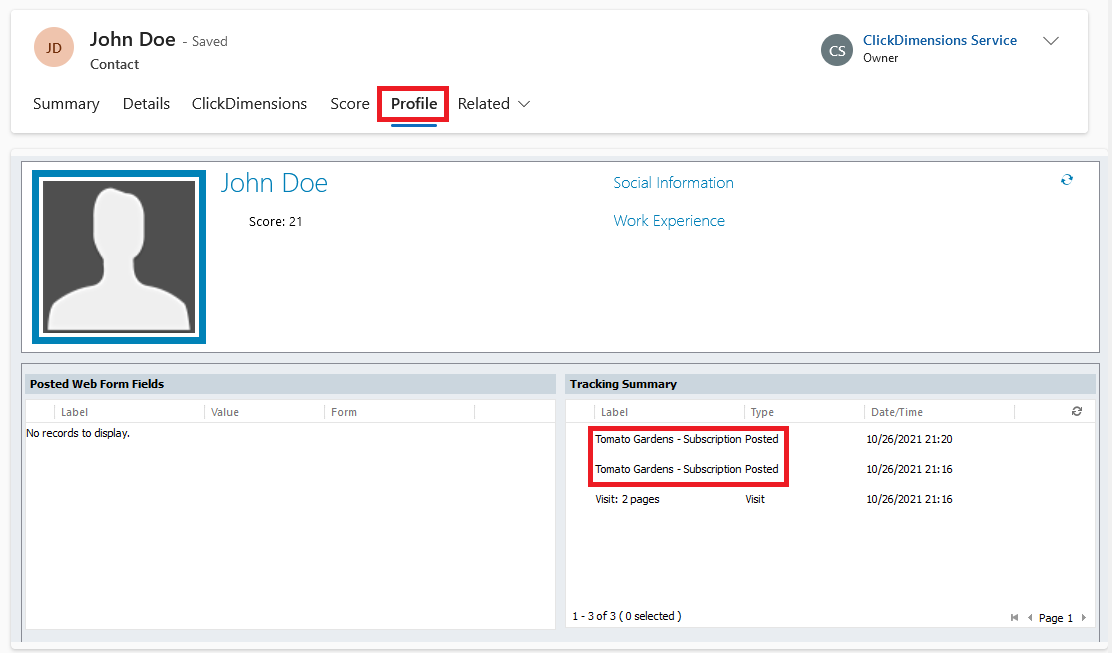Click the 'No records to display.' message
Screen dimensions: 1112x653
tap(78, 433)
